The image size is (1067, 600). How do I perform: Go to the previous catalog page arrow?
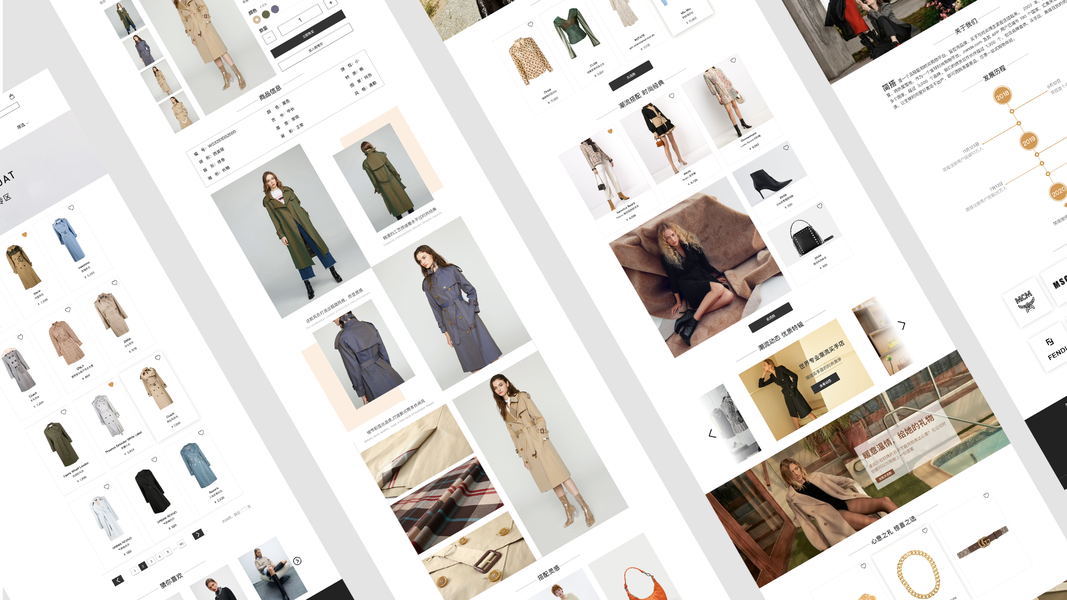(118, 580)
